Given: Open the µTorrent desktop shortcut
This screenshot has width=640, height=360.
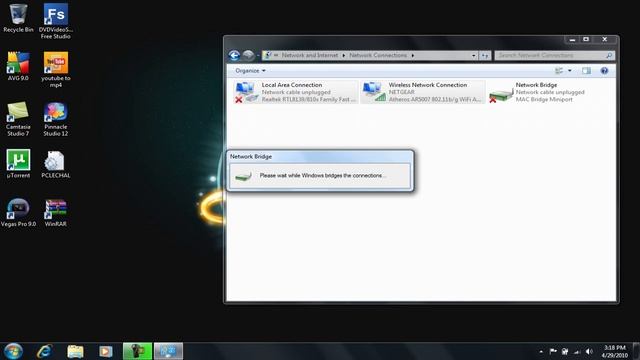Looking at the screenshot, I should [18, 164].
